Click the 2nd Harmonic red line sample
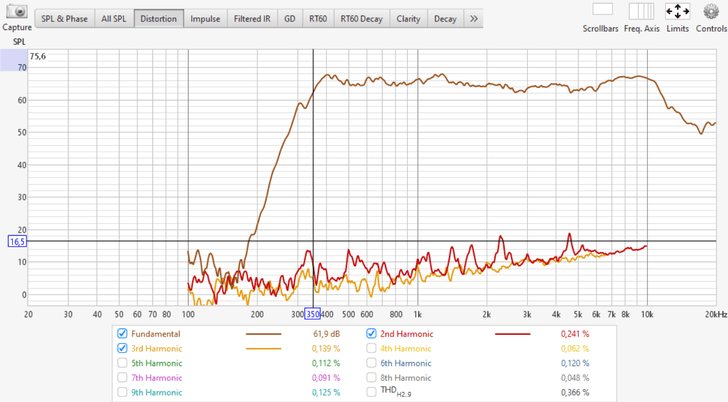 pos(513,334)
